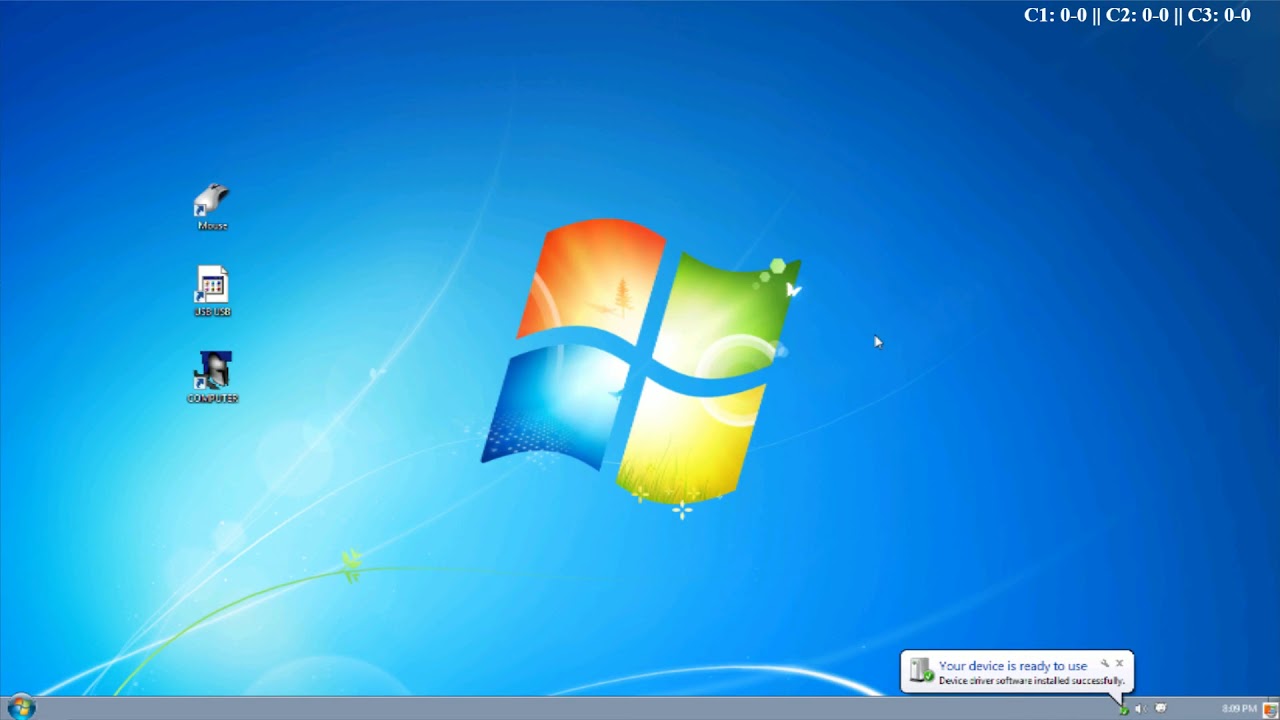Click "Device driver software installed successfully." text
The image size is (1280, 720).
1031,681
